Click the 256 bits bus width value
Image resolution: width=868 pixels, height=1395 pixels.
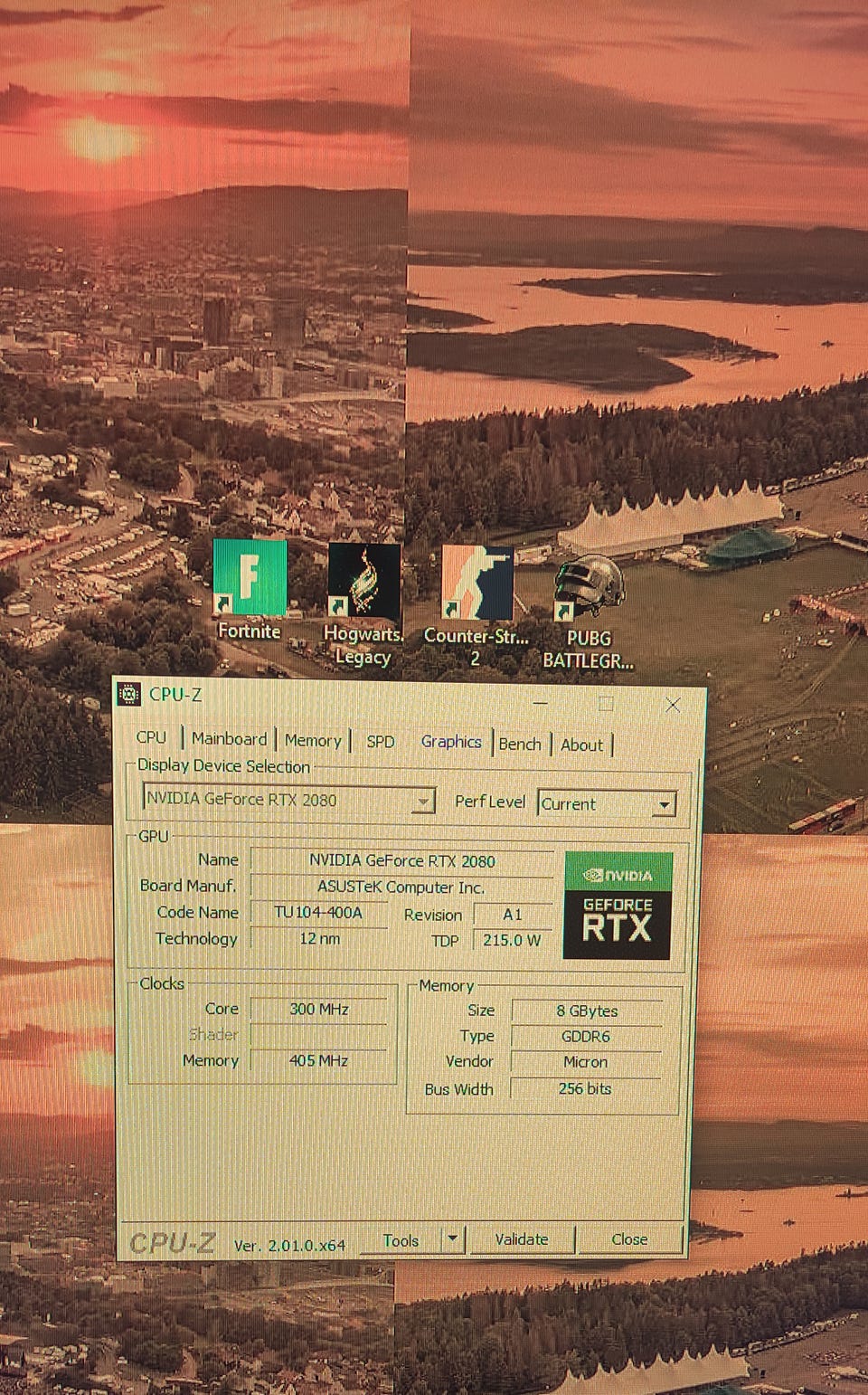(585, 1088)
